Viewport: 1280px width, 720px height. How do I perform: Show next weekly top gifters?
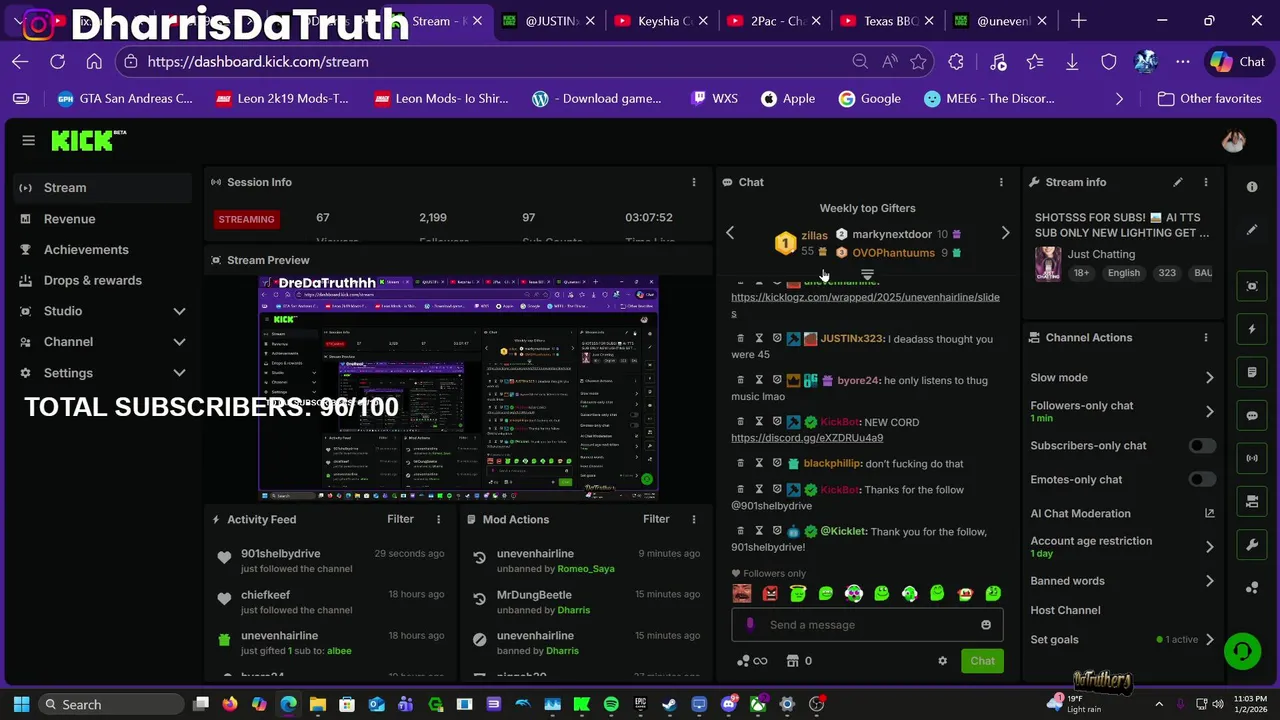point(1005,232)
